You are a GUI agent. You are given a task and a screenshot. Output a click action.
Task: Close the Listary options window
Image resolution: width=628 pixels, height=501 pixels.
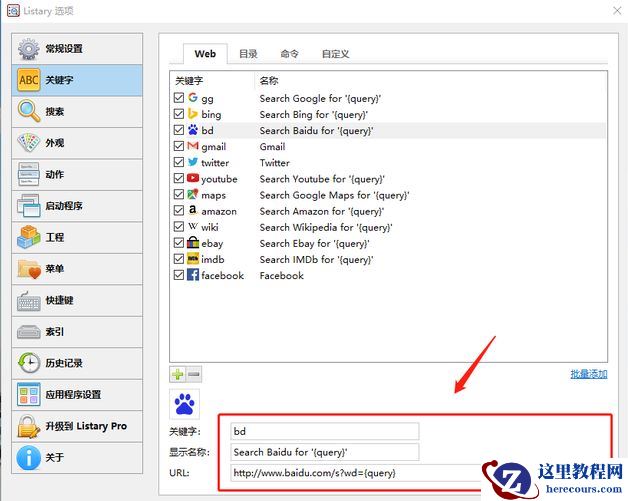[x=617, y=11]
